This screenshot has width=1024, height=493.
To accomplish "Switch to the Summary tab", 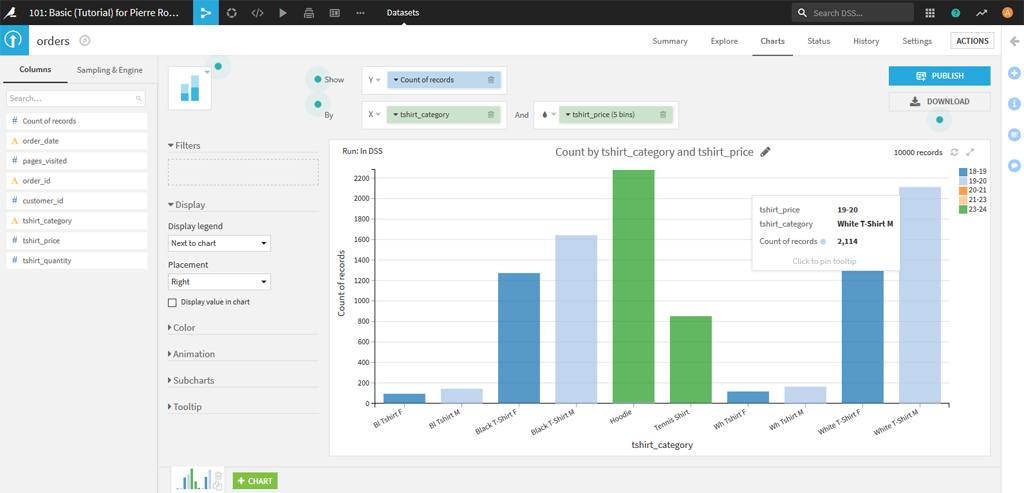I will pyautogui.click(x=670, y=40).
